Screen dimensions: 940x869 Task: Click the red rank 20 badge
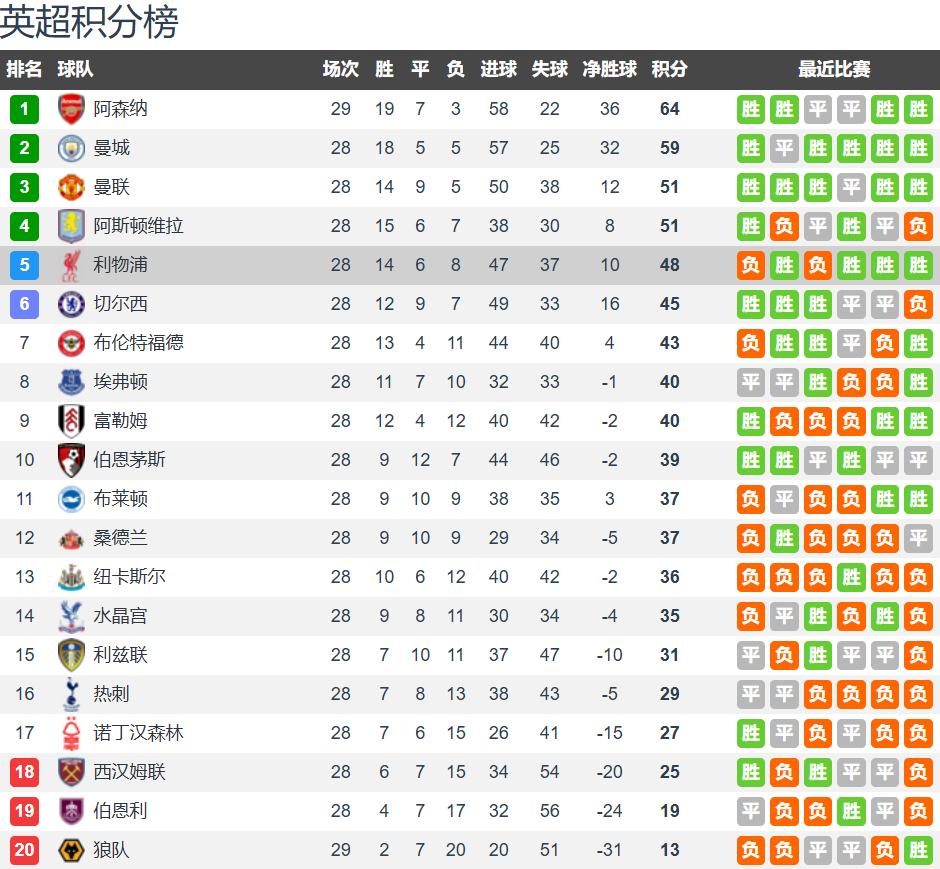24,850
